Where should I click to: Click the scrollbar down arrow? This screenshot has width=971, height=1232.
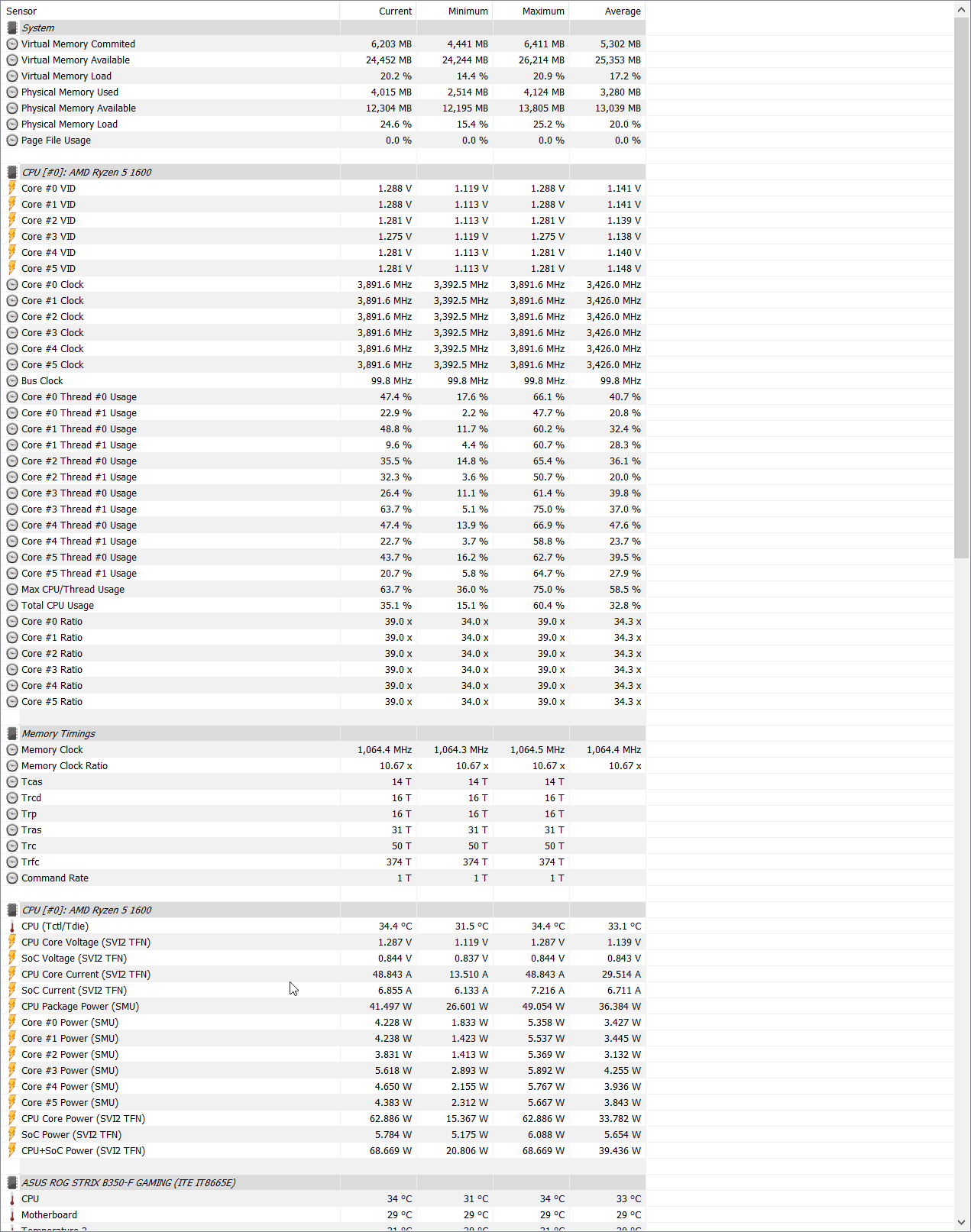pyautogui.click(x=961, y=1222)
